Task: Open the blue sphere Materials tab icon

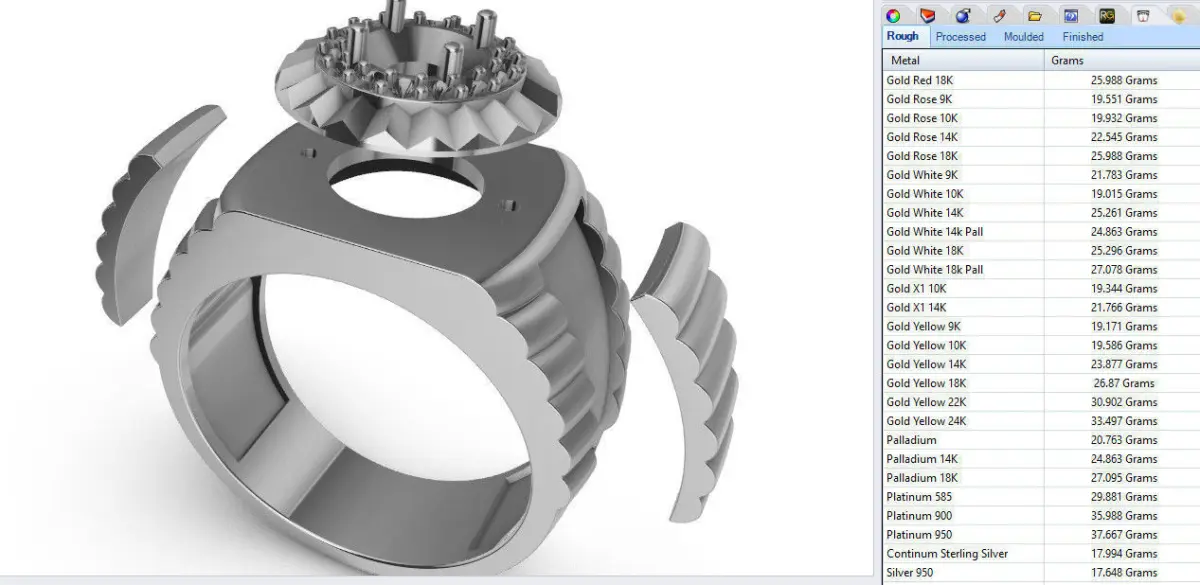Action: coord(963,15)
